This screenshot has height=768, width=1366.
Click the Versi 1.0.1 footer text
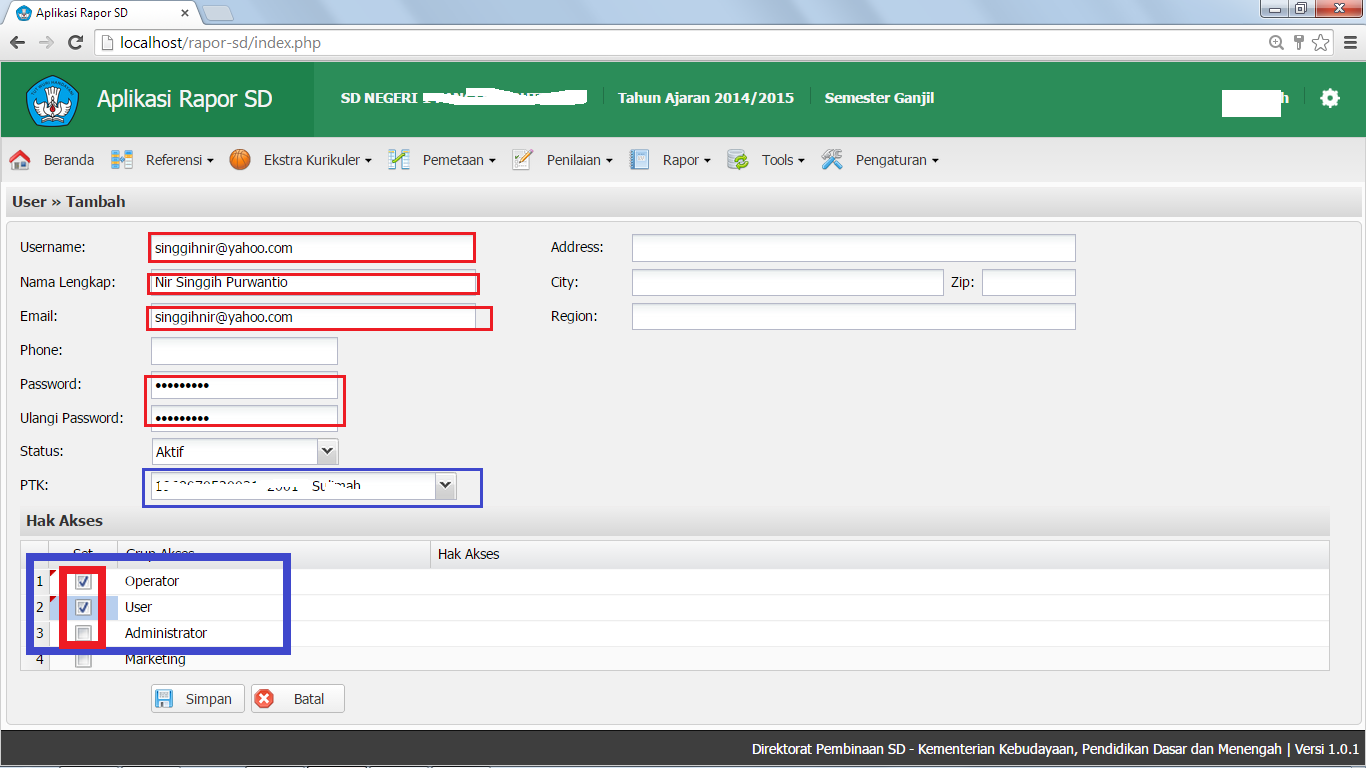1327,749
